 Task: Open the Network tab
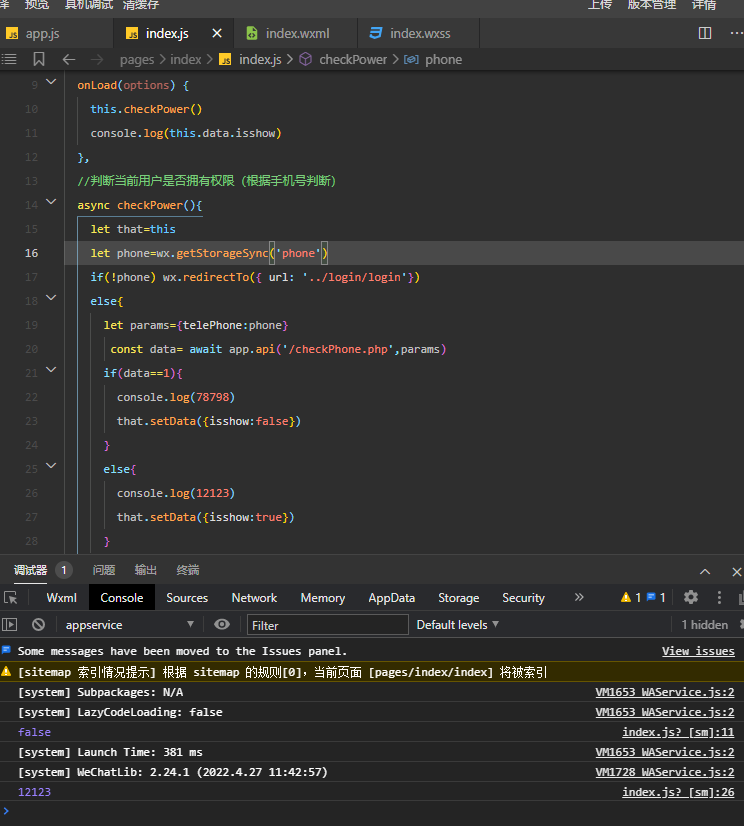(254, 597)
